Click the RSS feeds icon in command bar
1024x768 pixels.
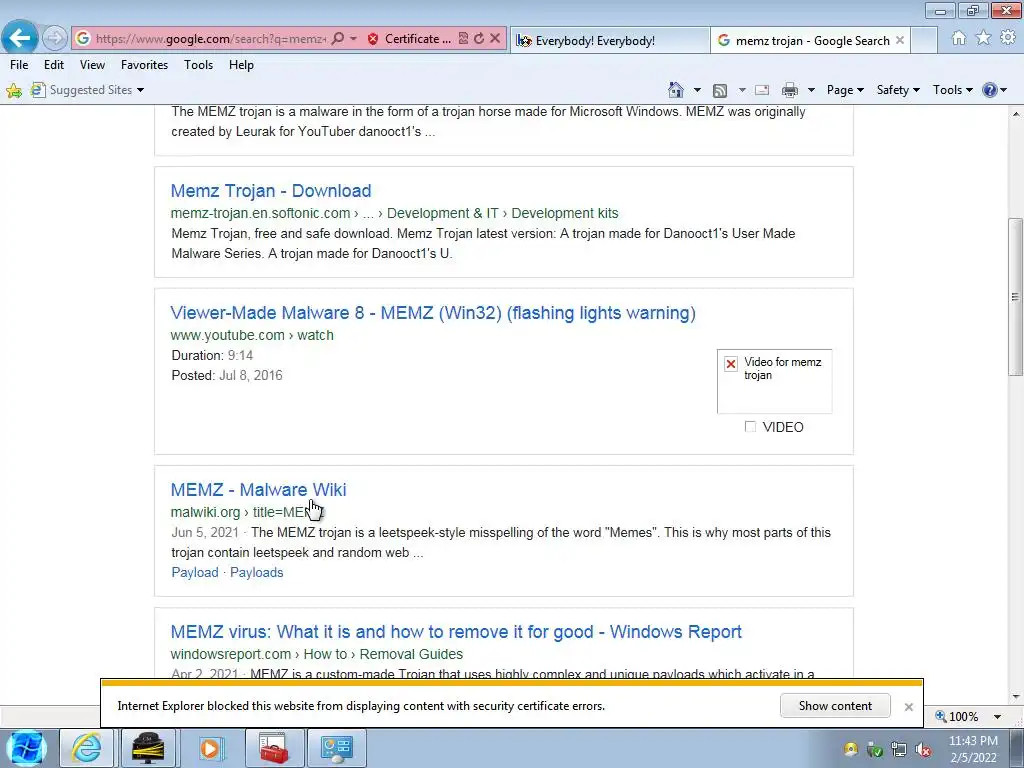(720, 90)
